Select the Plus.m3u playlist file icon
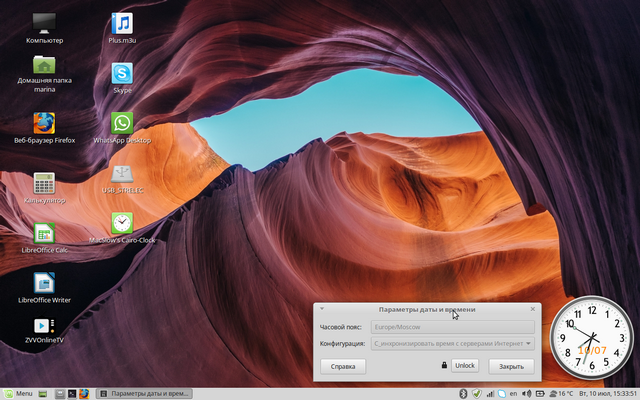This screenshot has width=640, height=400. (x=122, y=23)
